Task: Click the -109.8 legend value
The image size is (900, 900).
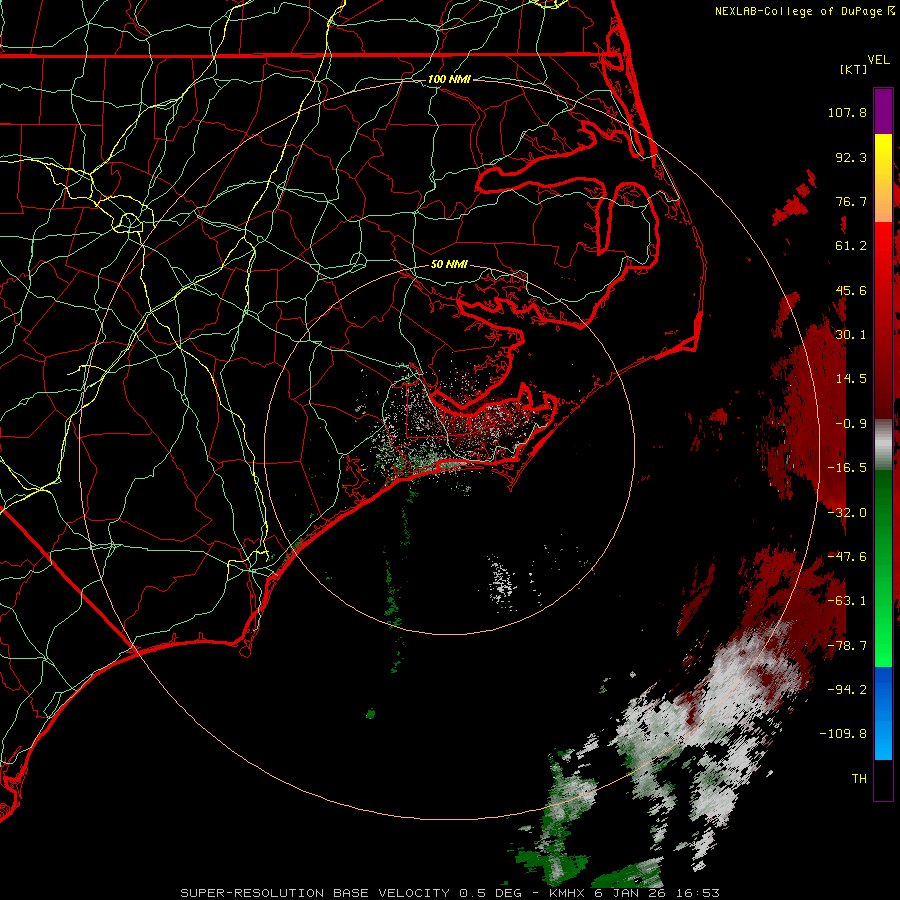Action: coord(843,734)
